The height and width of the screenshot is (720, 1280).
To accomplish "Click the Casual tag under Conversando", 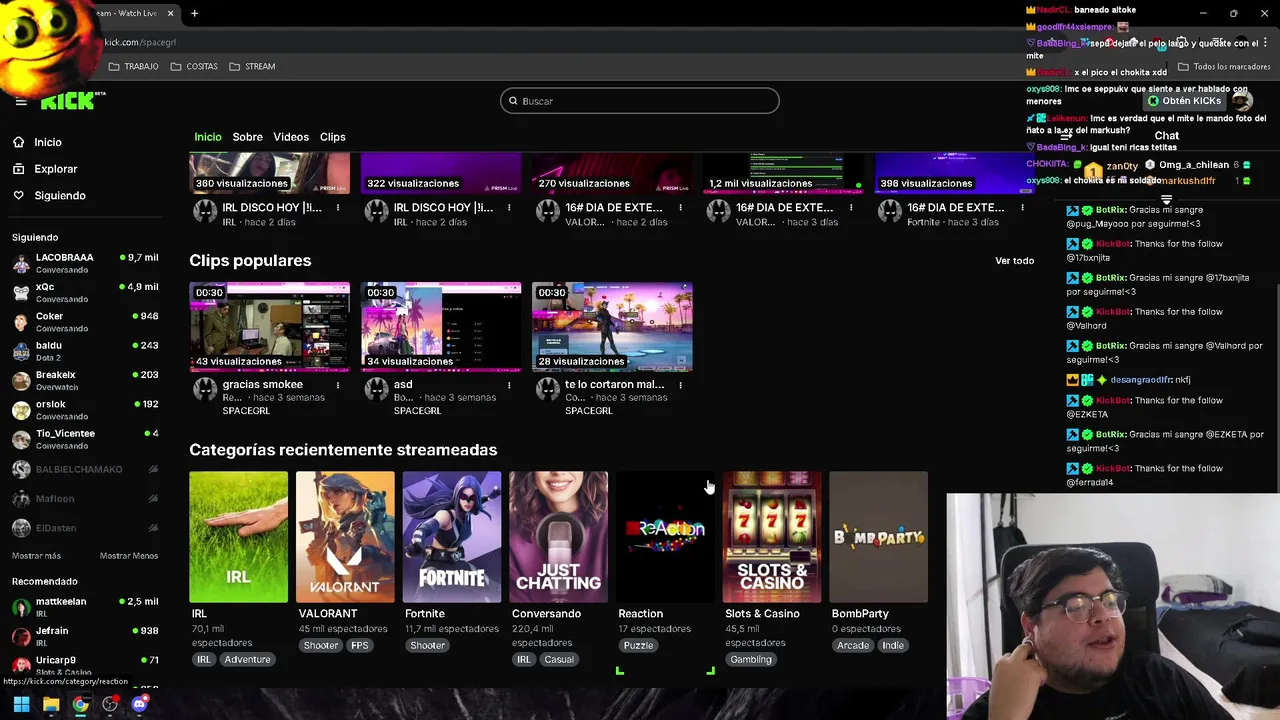I will pos(559,660).
